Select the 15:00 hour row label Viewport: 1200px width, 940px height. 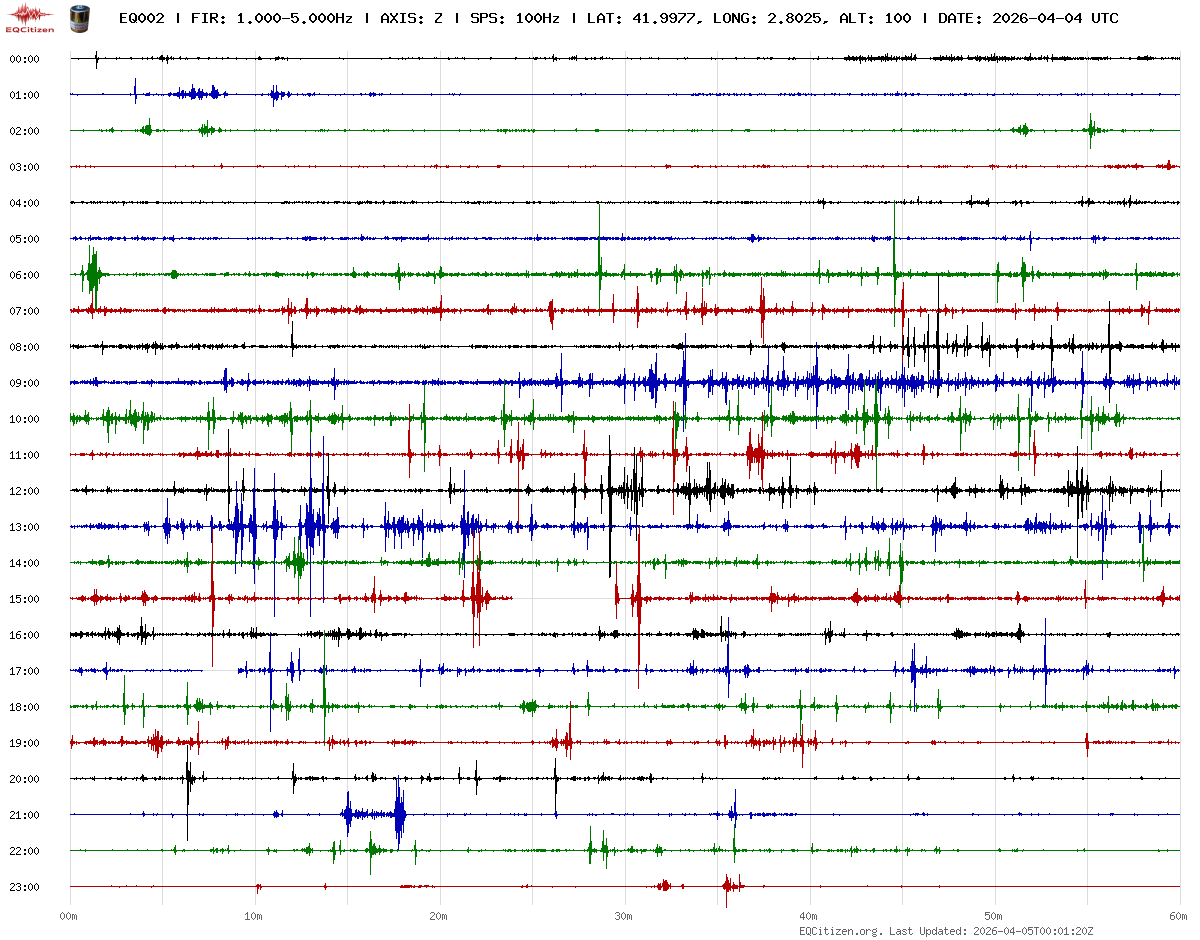(24, 600)
